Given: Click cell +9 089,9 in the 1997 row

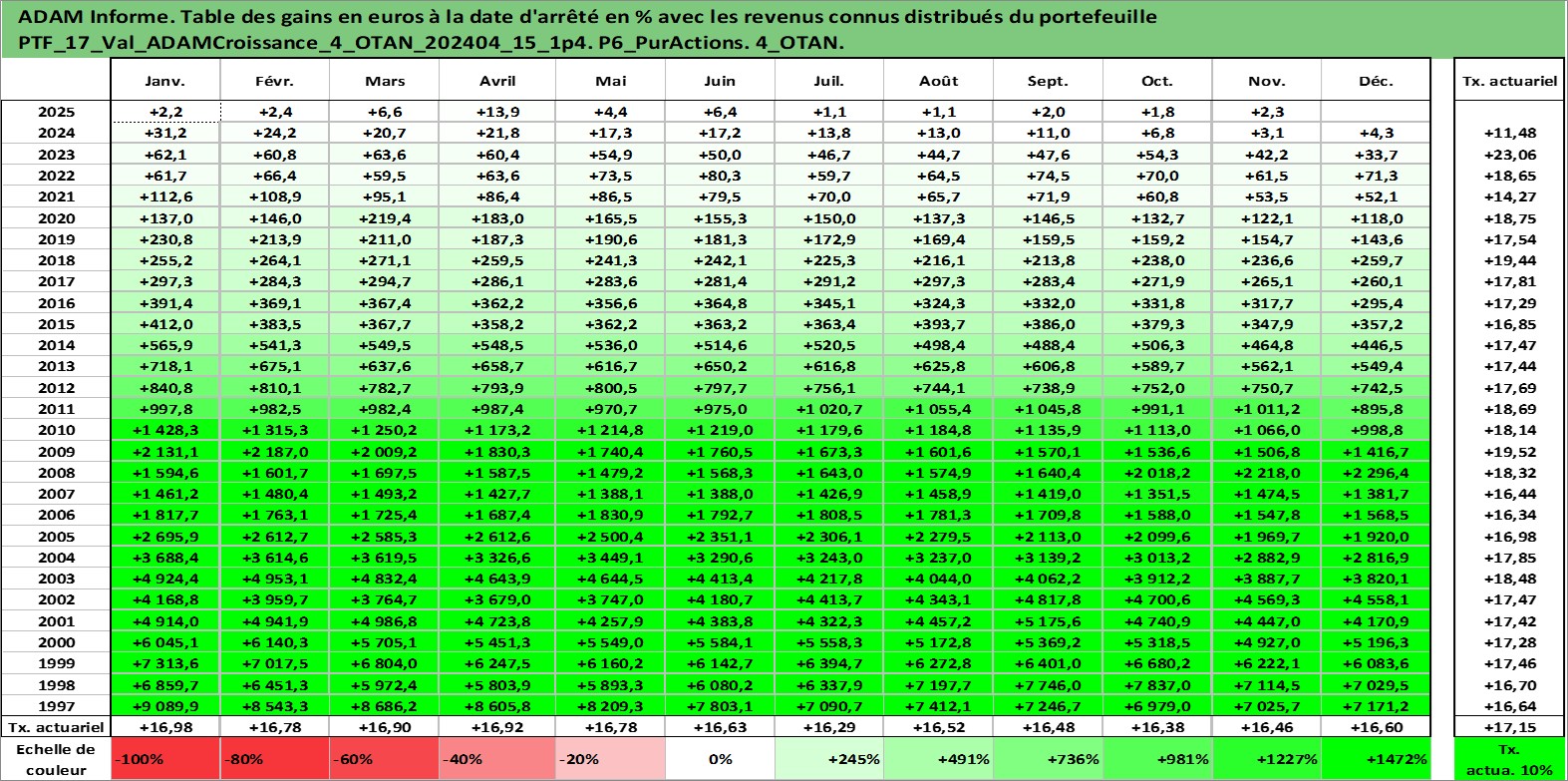Looking at the screenshot, I should pos(165,705).
